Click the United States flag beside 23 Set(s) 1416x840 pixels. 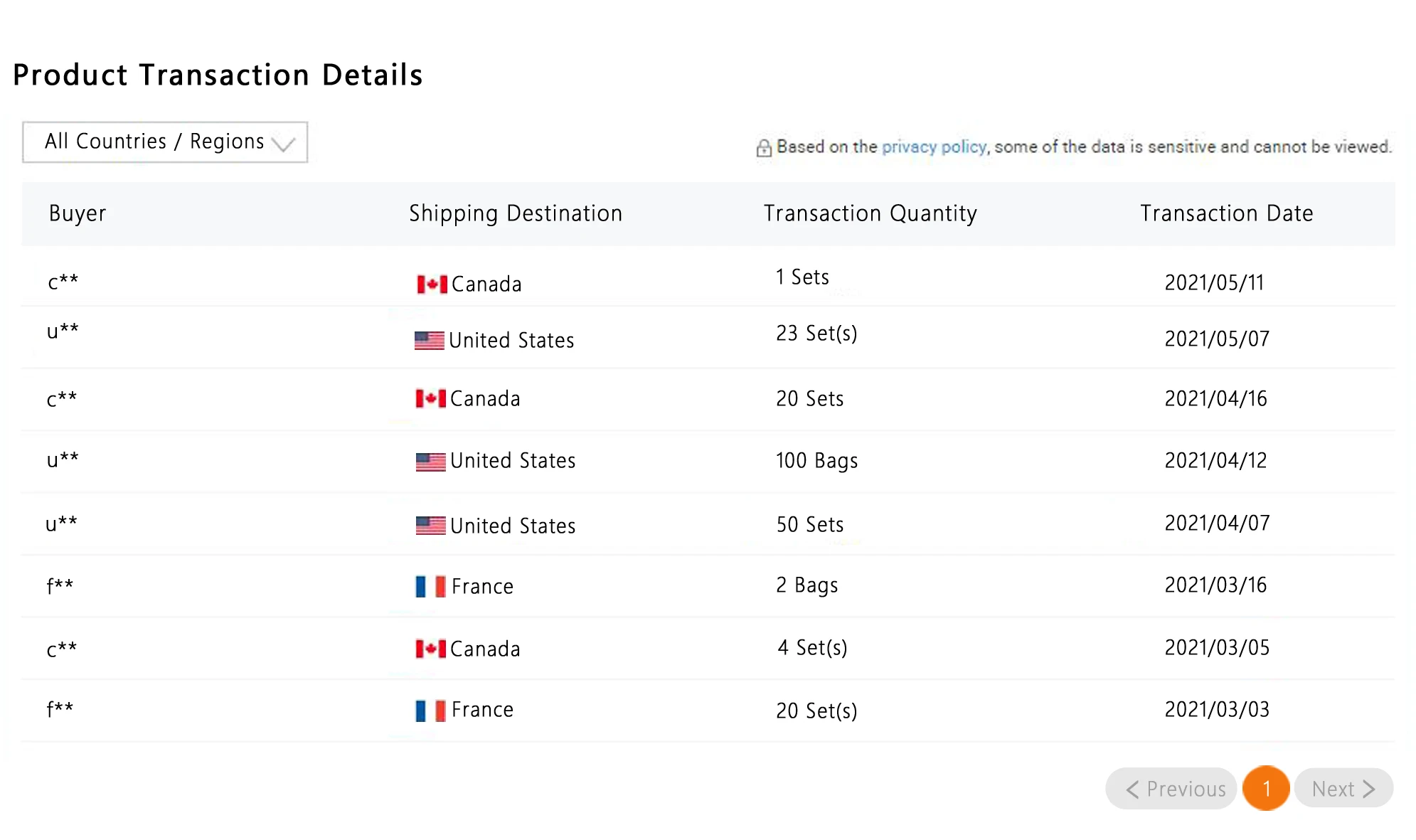430,341
